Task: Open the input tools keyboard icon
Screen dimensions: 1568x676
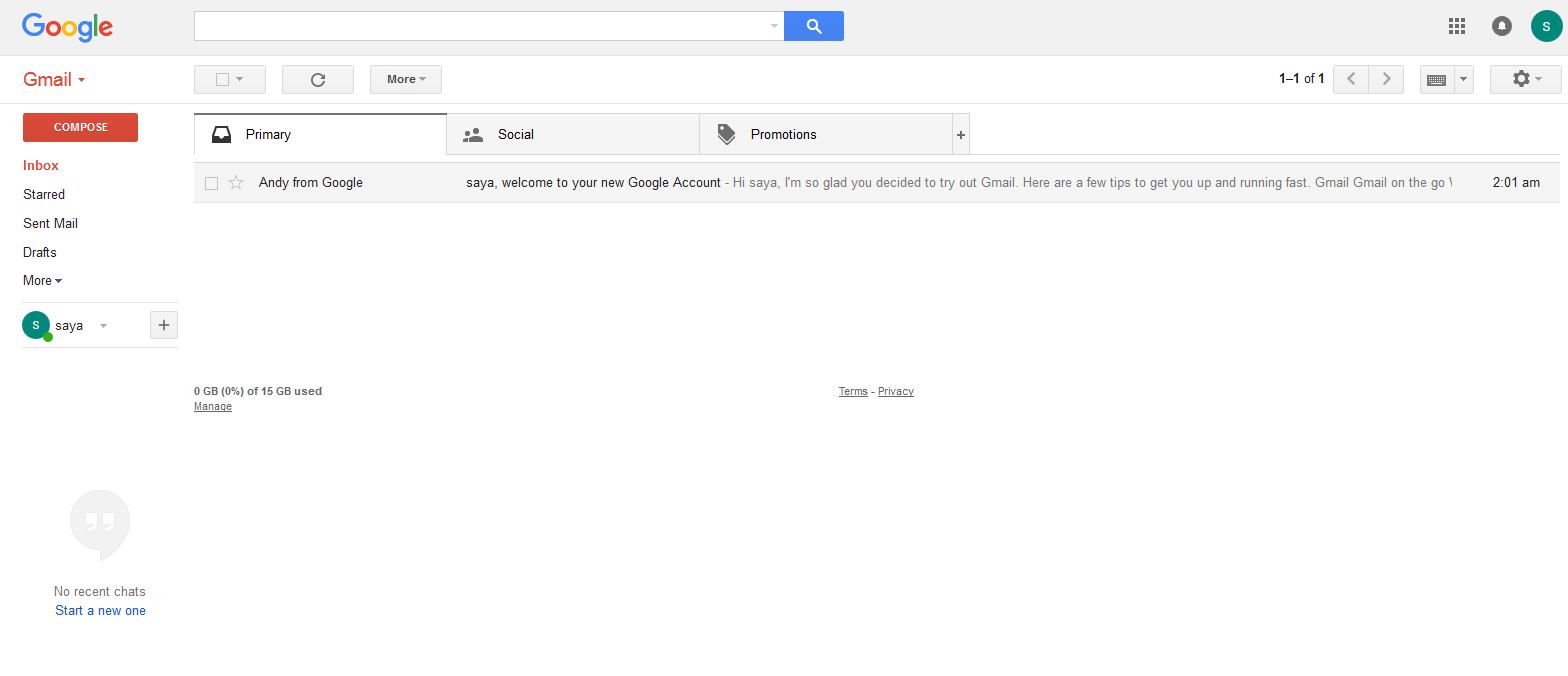Action: (1437, 79)
